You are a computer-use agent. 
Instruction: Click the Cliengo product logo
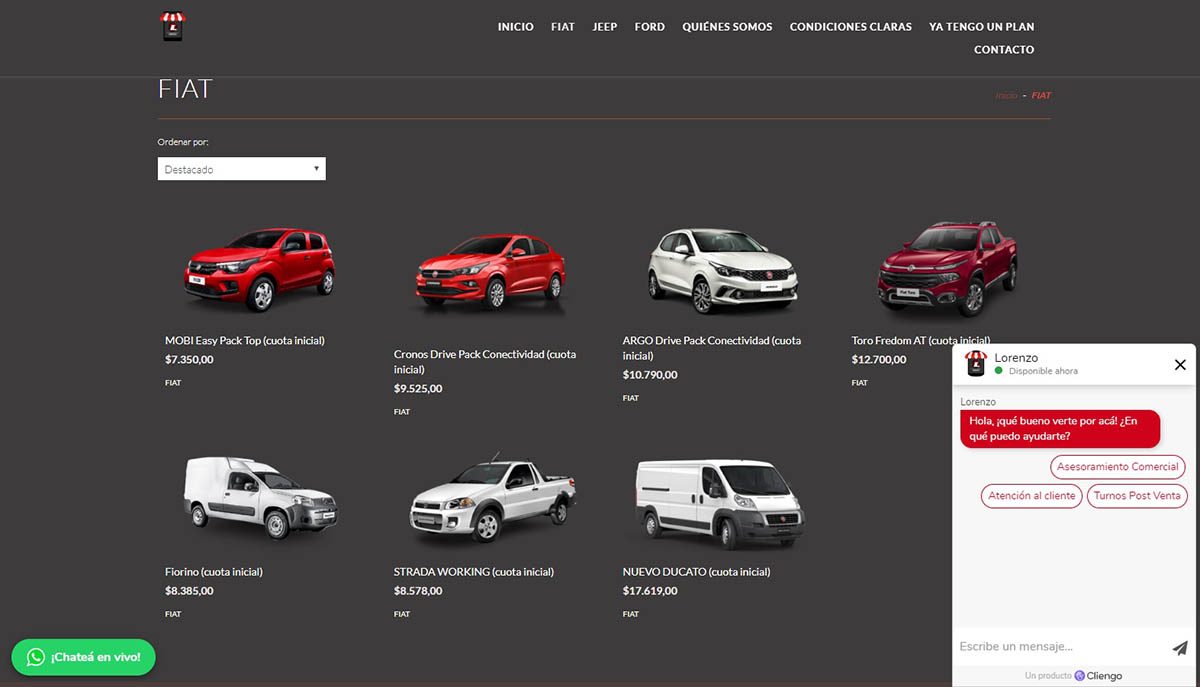1098,676
